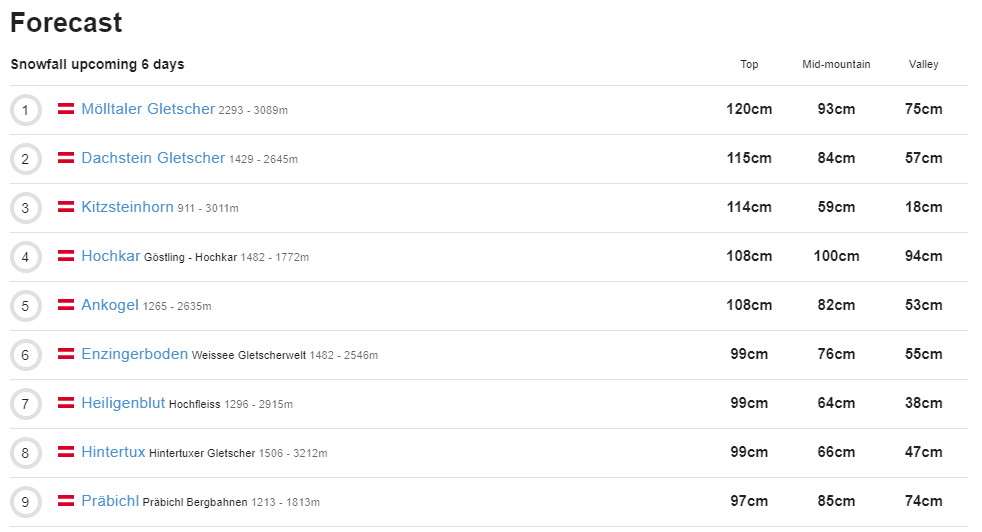Go to the Kitzsteinhorn resort page
The width and height of the screenshot is (982, 532).
click(x=127, y=207)
